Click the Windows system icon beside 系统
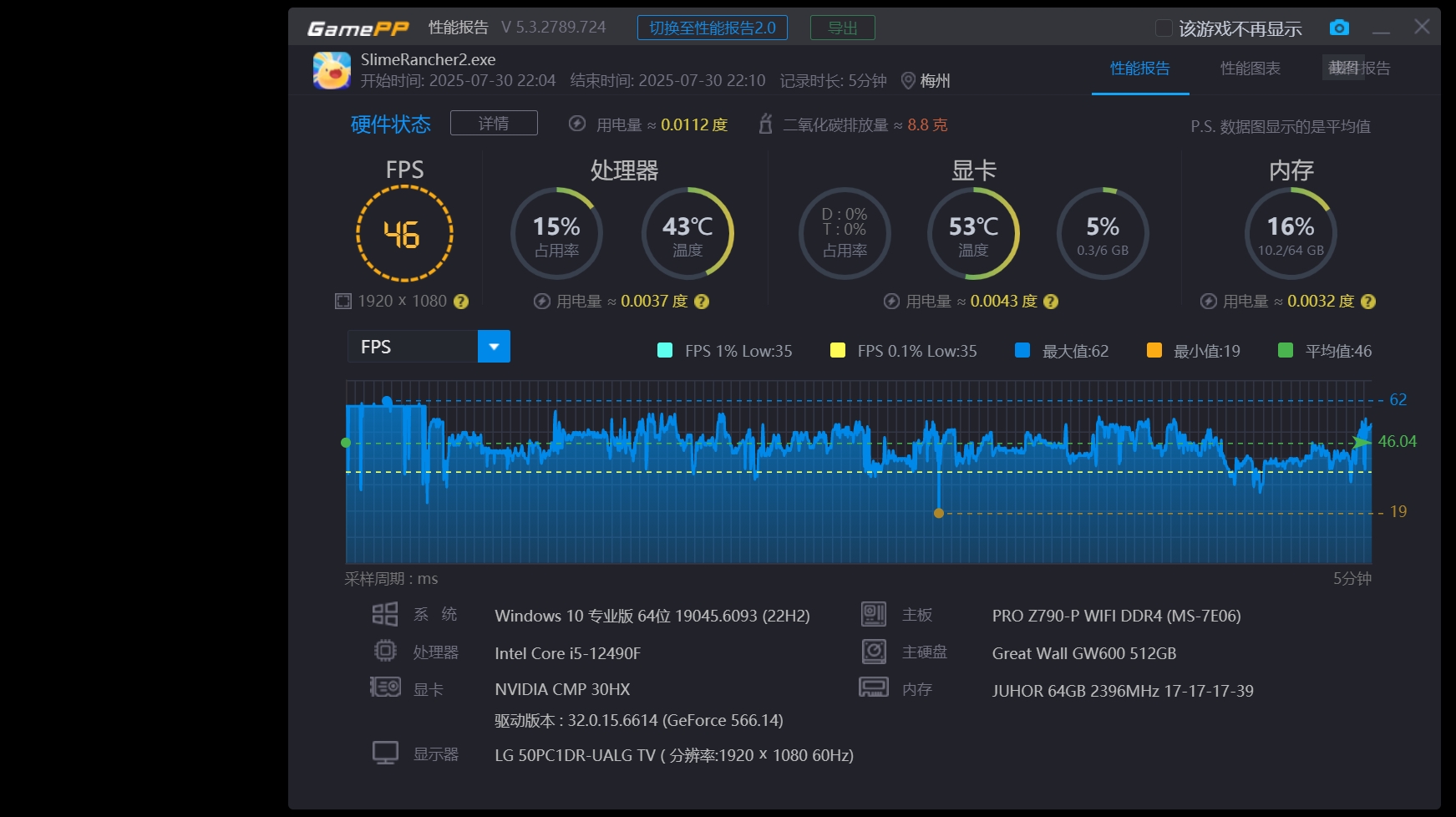1456x817 pixels. tap(385, 615)
